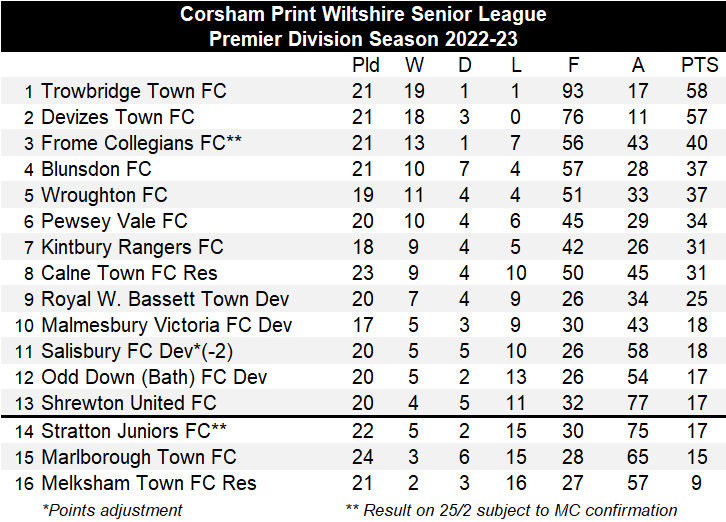Click Kintbury Rangers FC team name

tap(132, 247)
